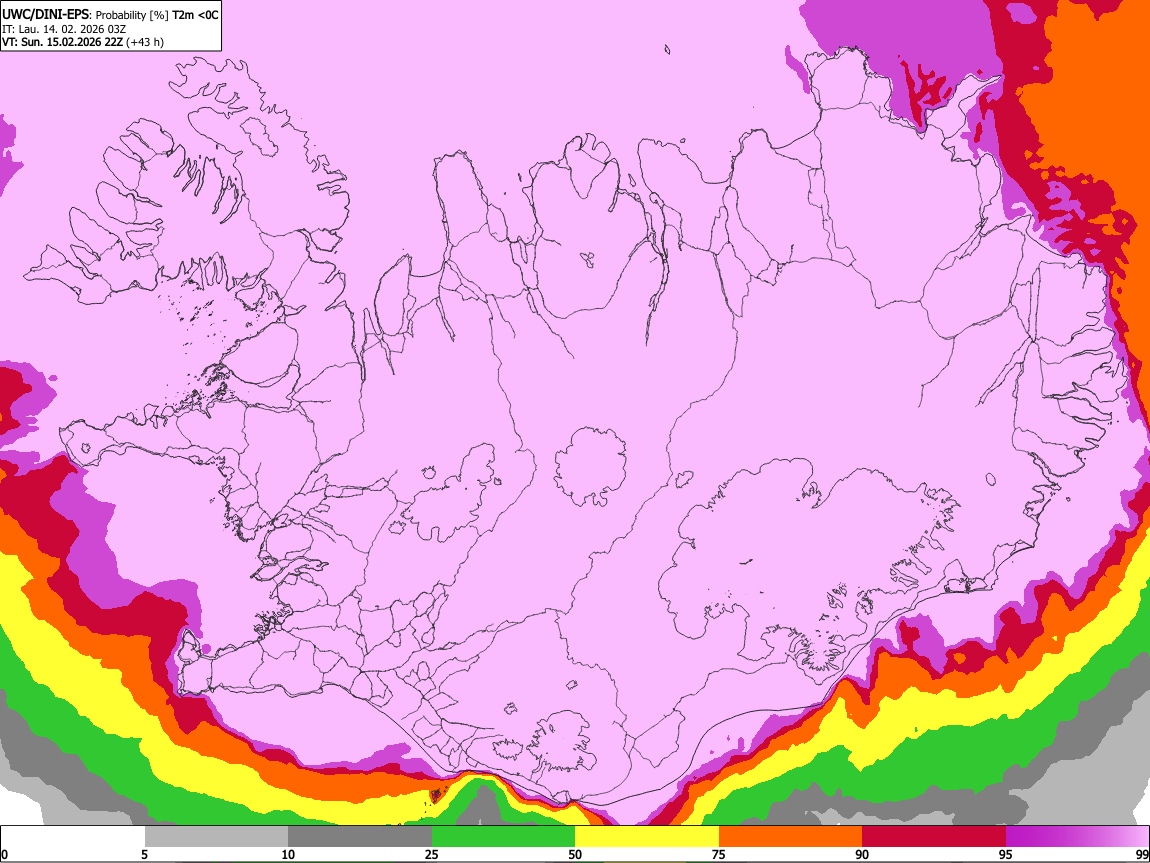This screenshot has height=863, width=1150.
Task: Click the 'VT: Sun. 15.02.2026 22Z' line
Action: tap(62, 42)
